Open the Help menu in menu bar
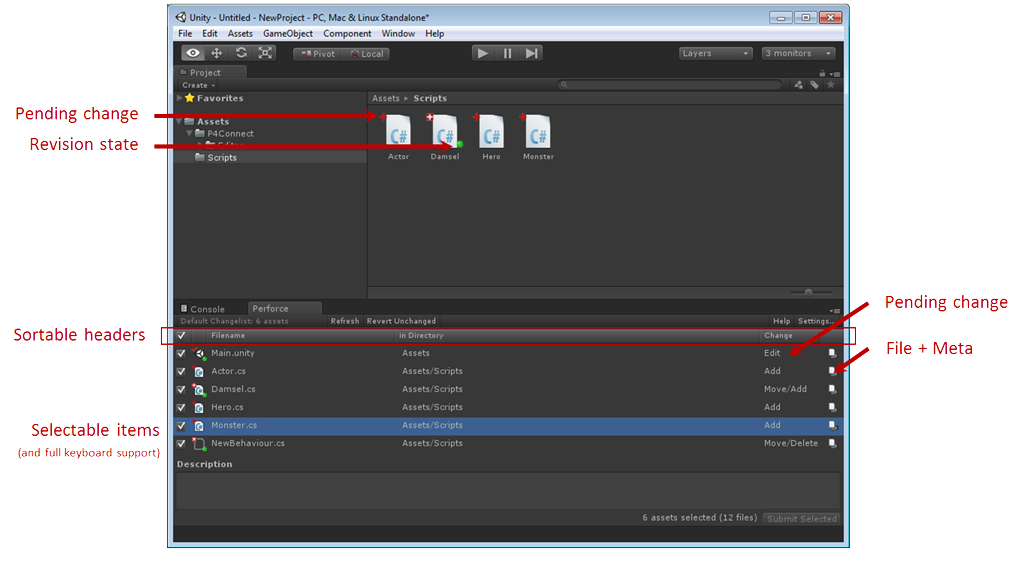The image size is (1024, 571). [434, 33]
